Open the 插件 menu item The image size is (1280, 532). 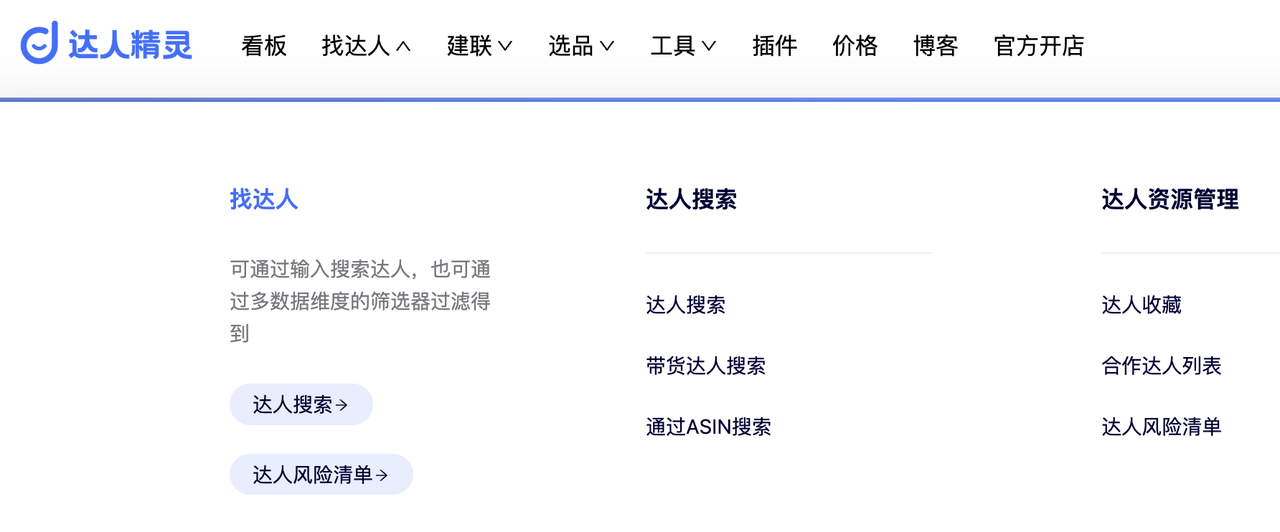tap(774, 46)
